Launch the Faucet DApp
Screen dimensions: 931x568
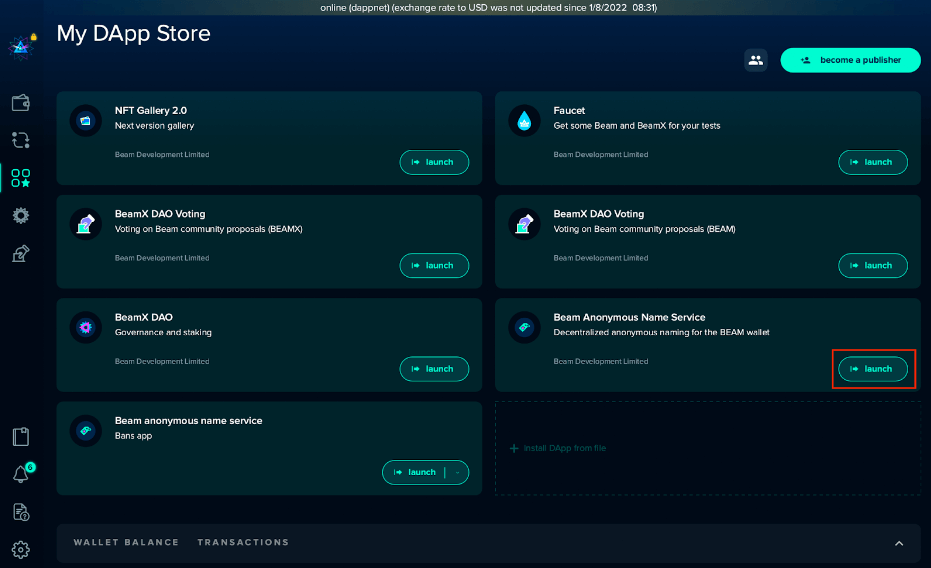872,162
